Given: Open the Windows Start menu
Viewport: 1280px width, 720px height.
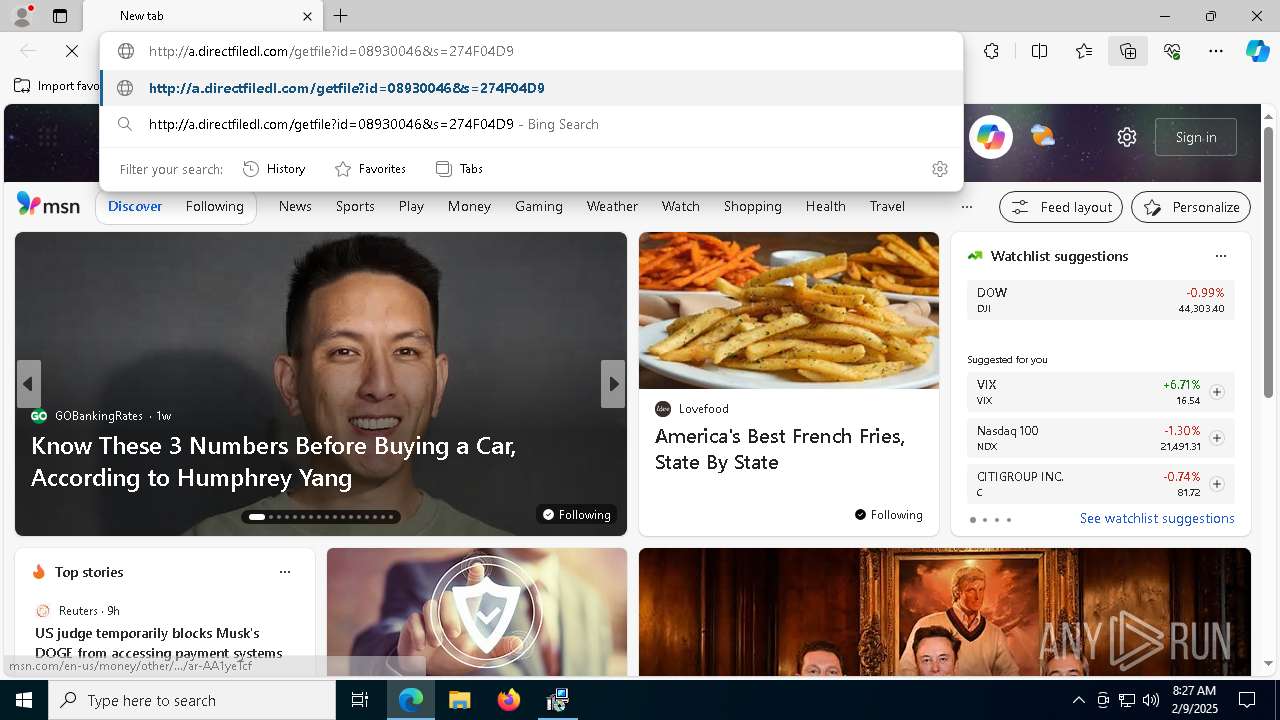Looking at the screenshot, I should click(x=24, y=700).
